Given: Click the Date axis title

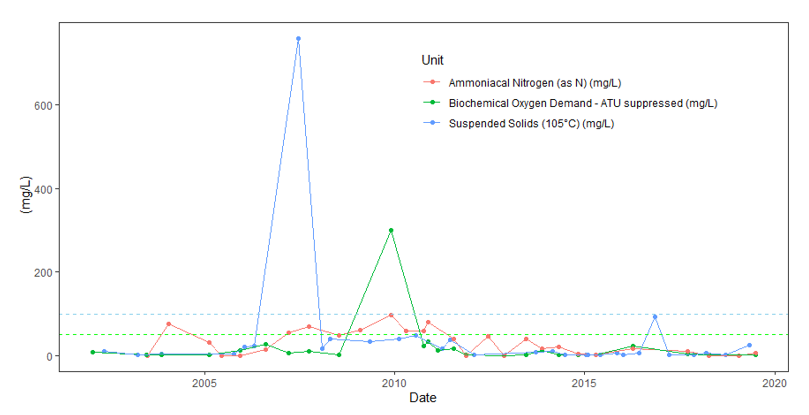Looking at the screenshot, I should click(x=423, y=398).
